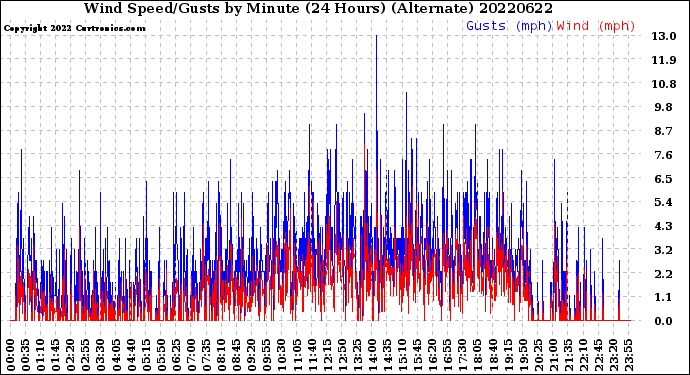The image size is (690, 375).
Task: Click the 23:55 time axis label
Action: [629, 355]
